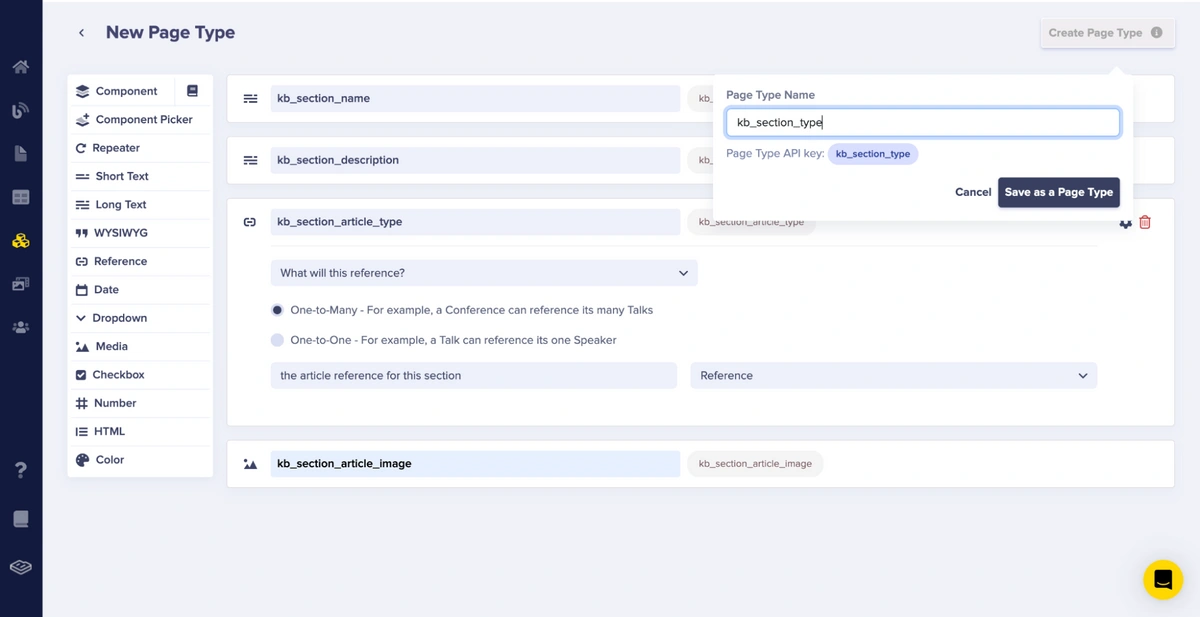Open the pages document sidebar icon
The width and height of the screenshot is (1200, 617).
(20, 154)
